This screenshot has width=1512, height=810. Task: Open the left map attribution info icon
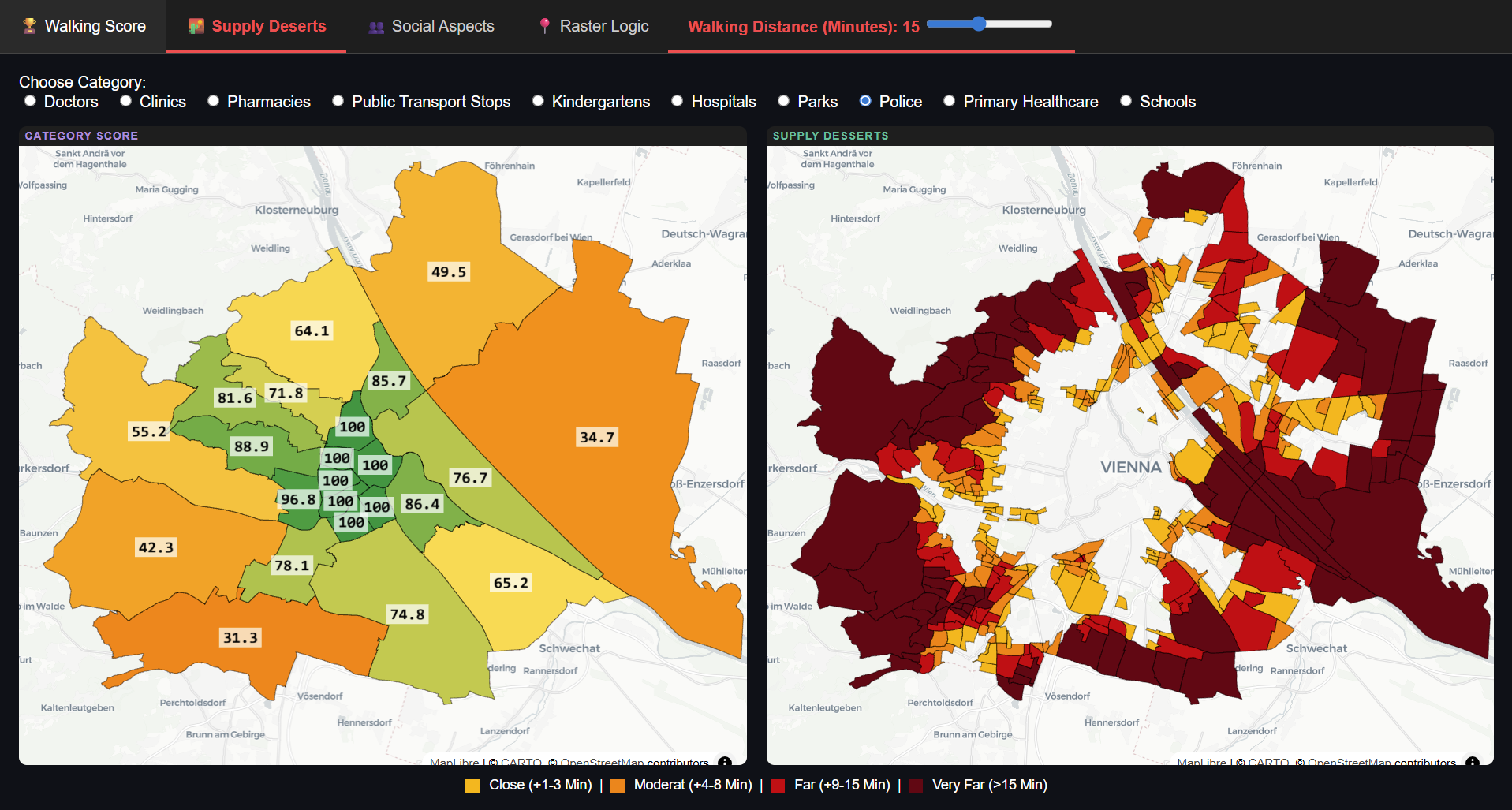coord(725,762)
